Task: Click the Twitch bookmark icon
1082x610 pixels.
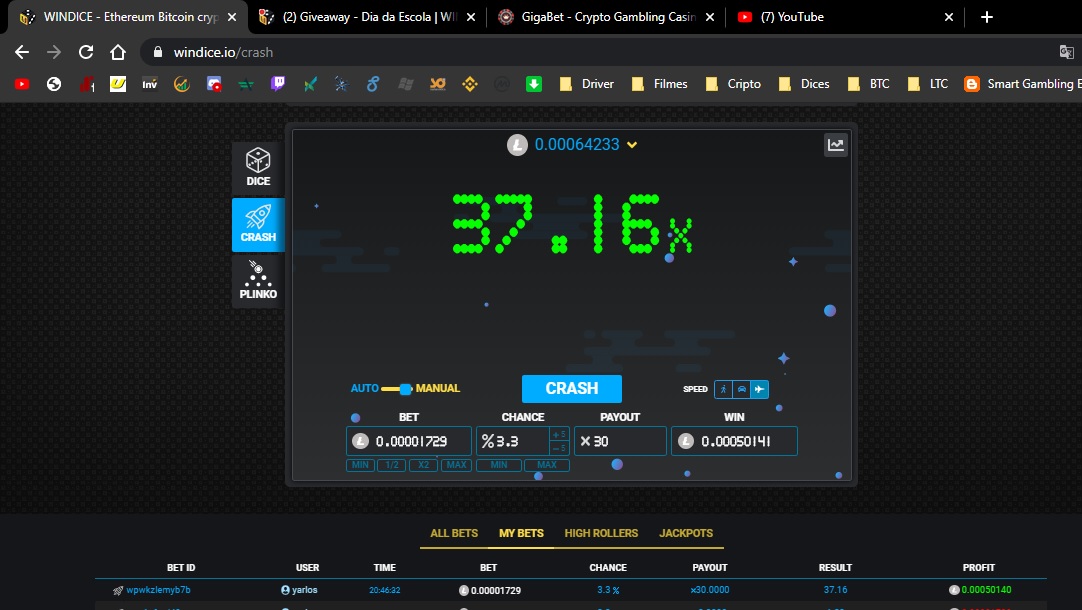Action: [278, 84]
